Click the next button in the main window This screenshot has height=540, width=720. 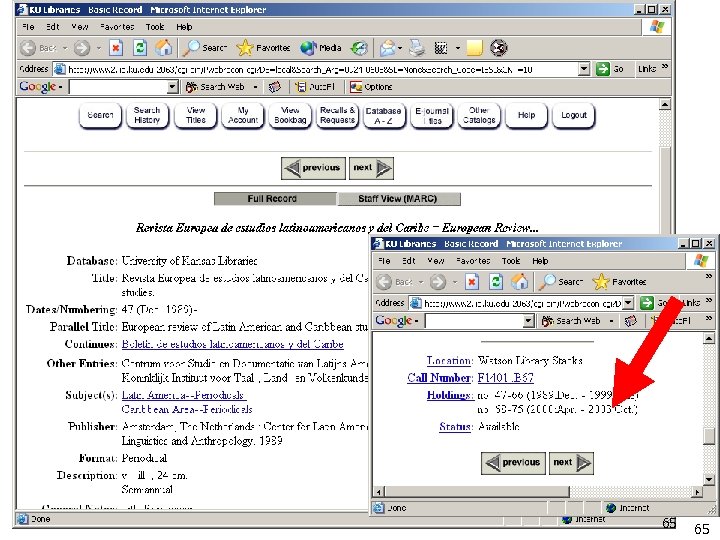point(371,168)
